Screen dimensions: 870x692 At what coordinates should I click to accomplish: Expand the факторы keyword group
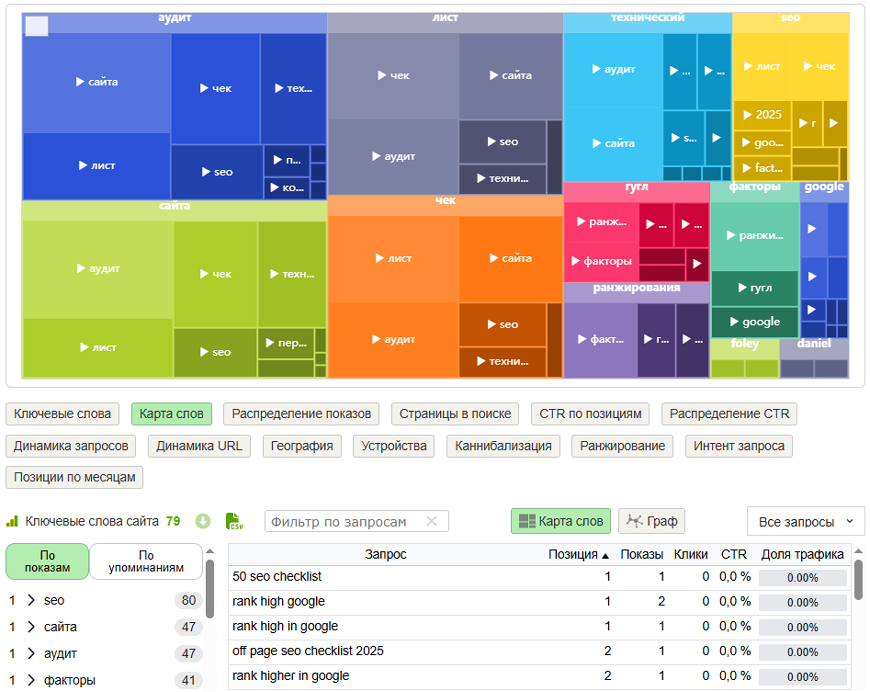pyautogui.click(x=30, y=679)
